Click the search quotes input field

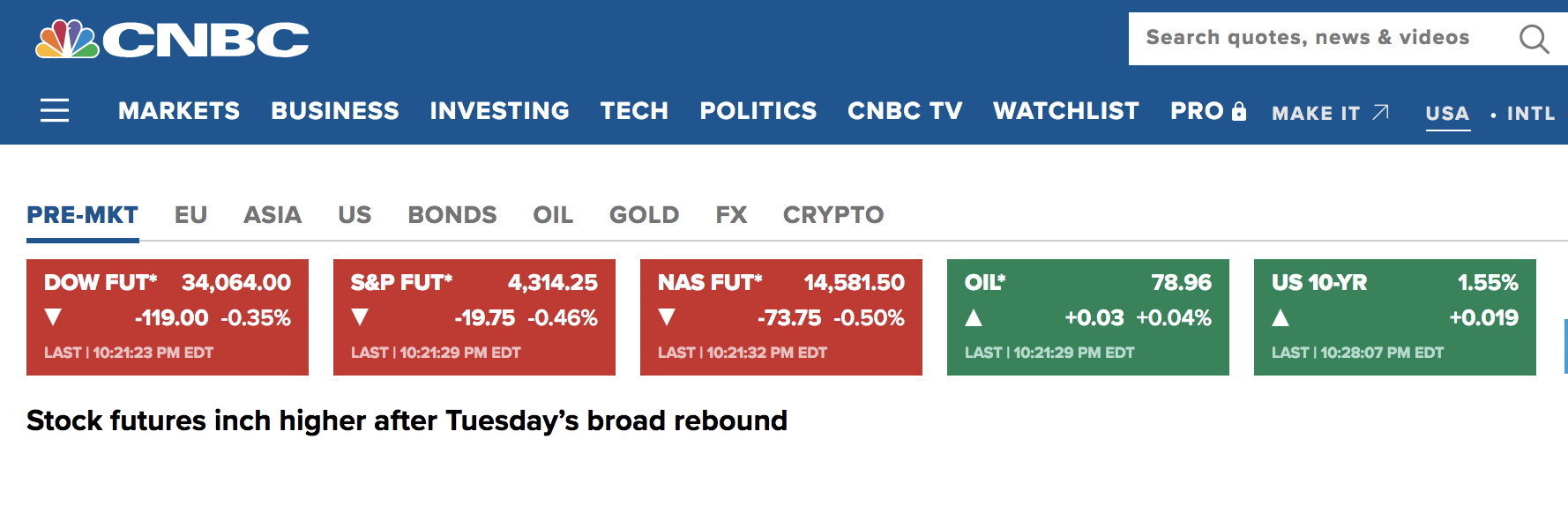click(x=1307, y=38)
